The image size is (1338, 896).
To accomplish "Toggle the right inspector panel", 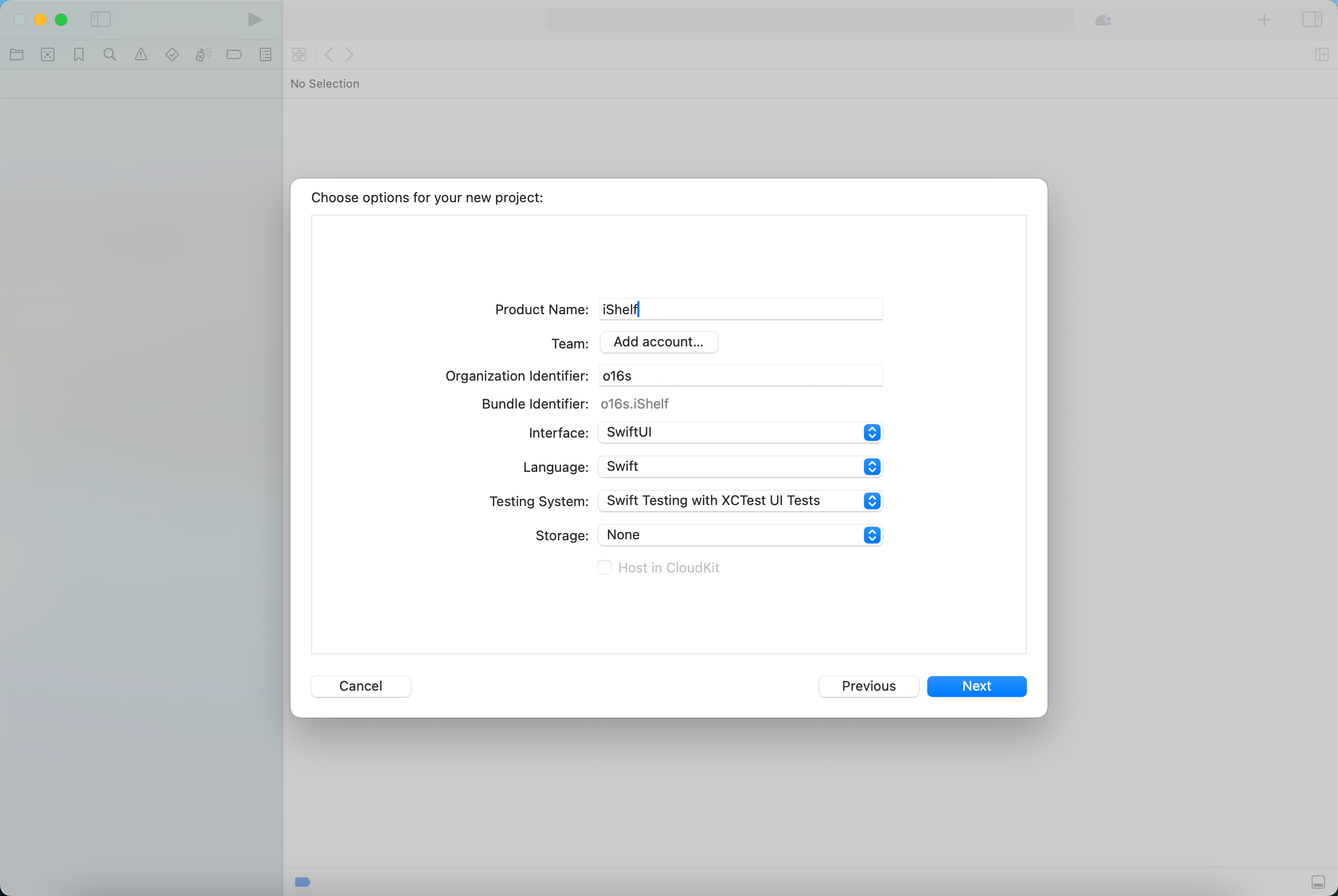I will click(1312, 19).
